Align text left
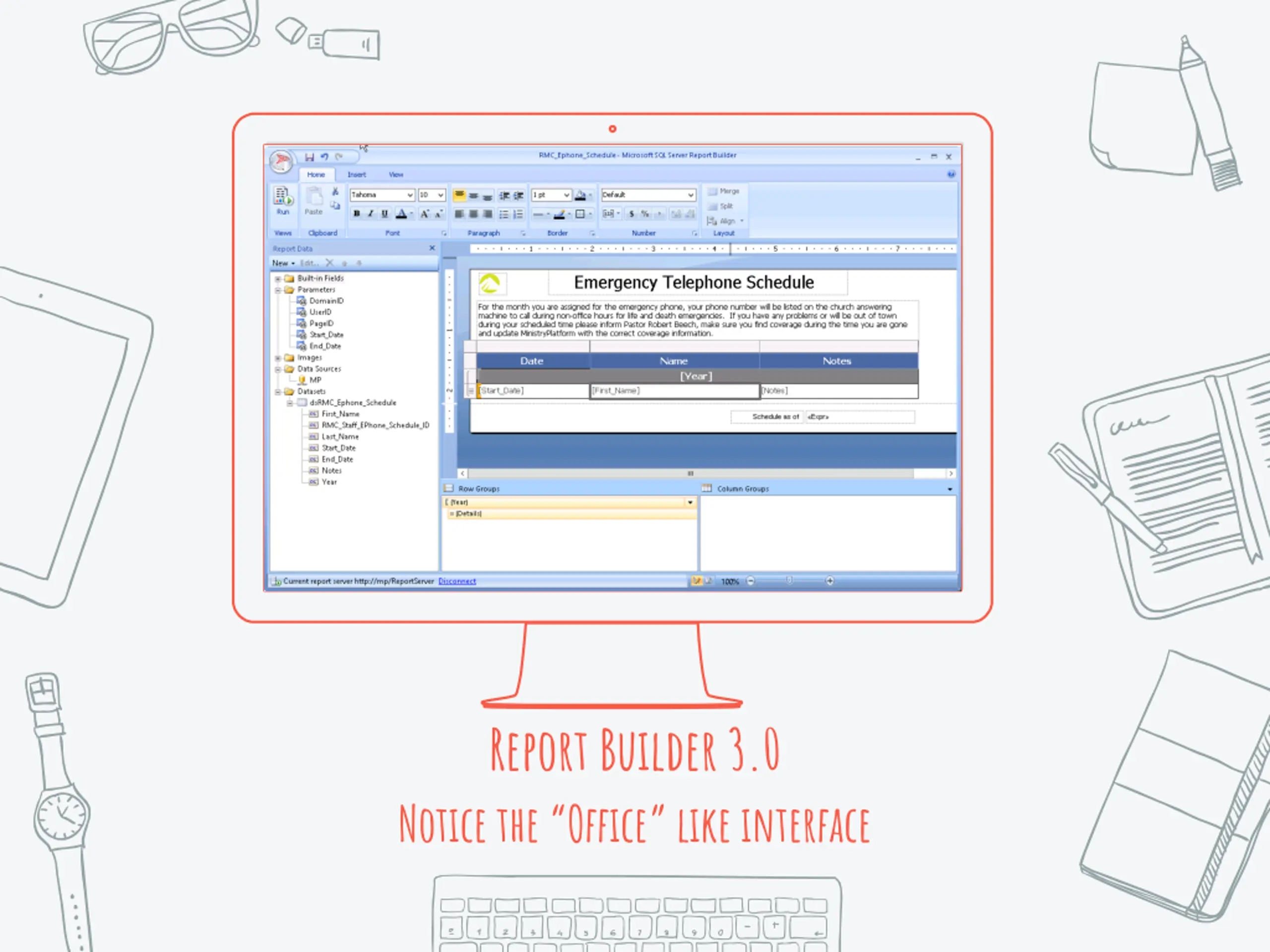Viewport: 1270px width, 952px height. coord(459,214)
